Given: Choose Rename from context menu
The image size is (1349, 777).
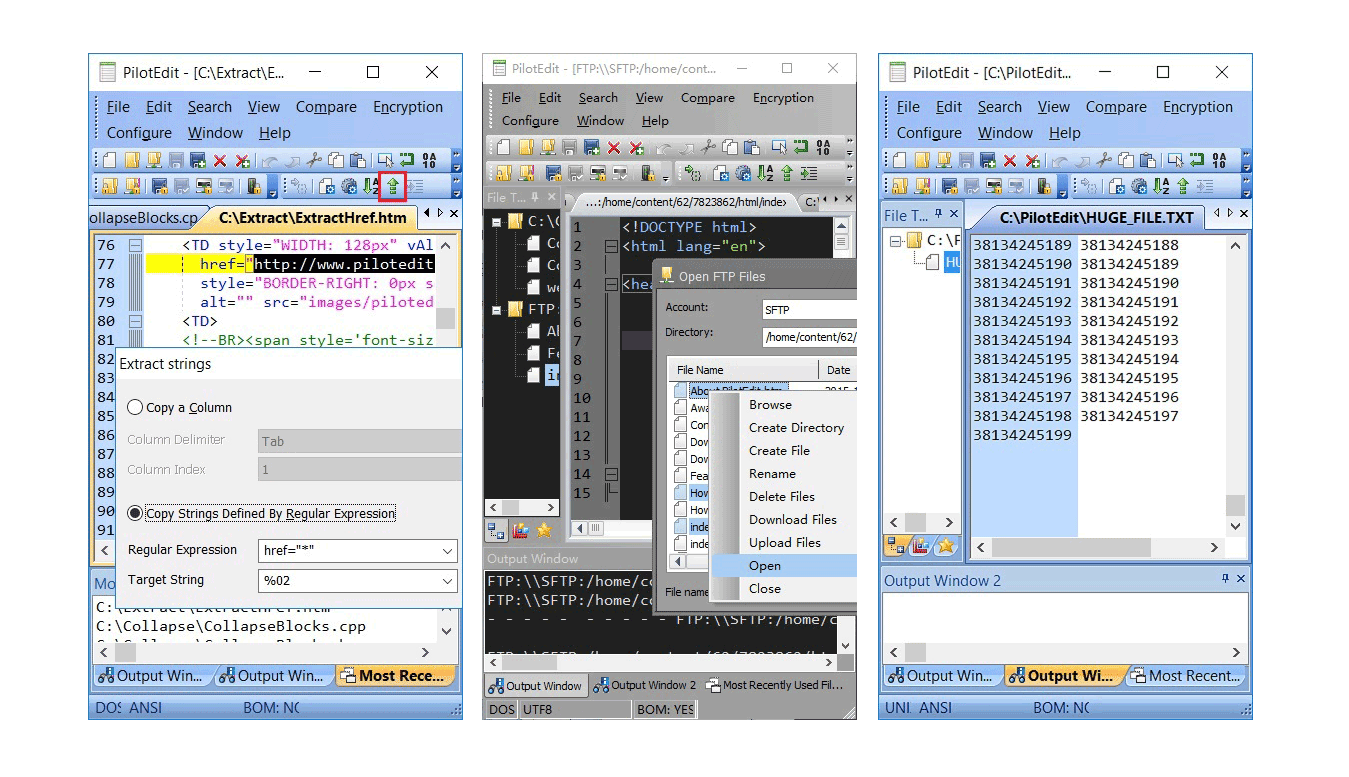Looking at the screenshot, I should (772, 473).
